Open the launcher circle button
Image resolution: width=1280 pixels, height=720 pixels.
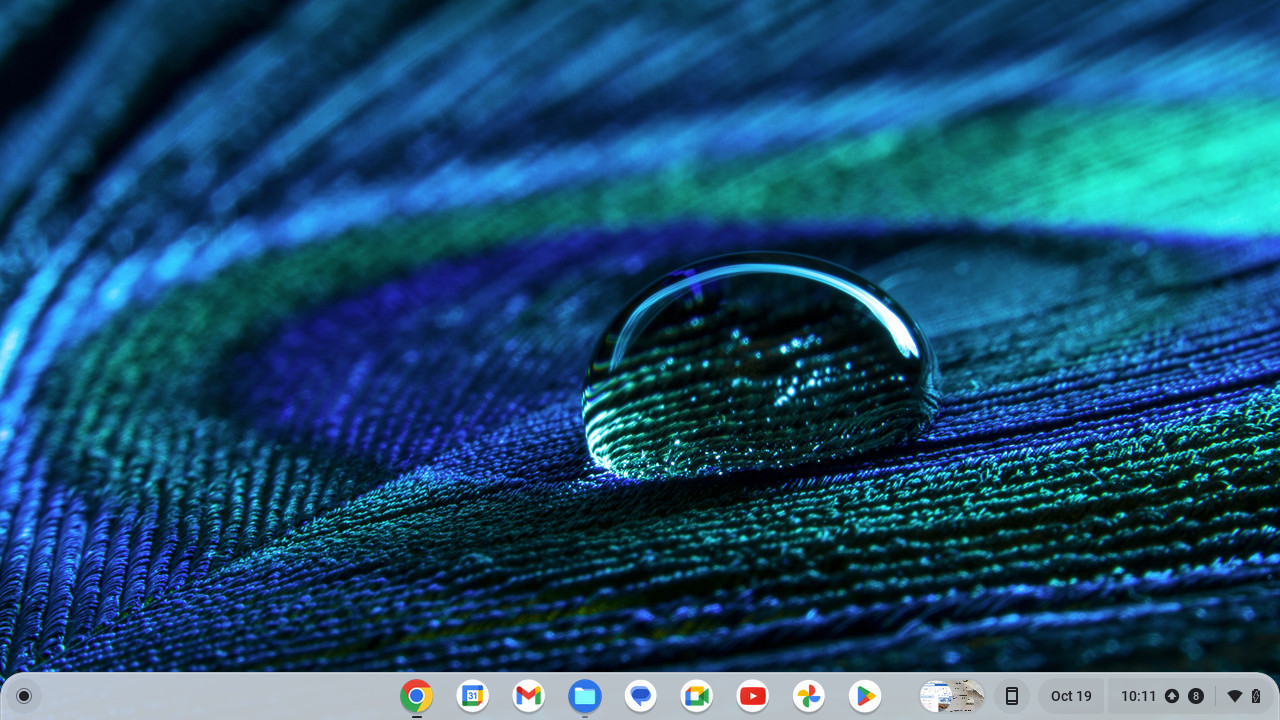[x=24, y=696]
